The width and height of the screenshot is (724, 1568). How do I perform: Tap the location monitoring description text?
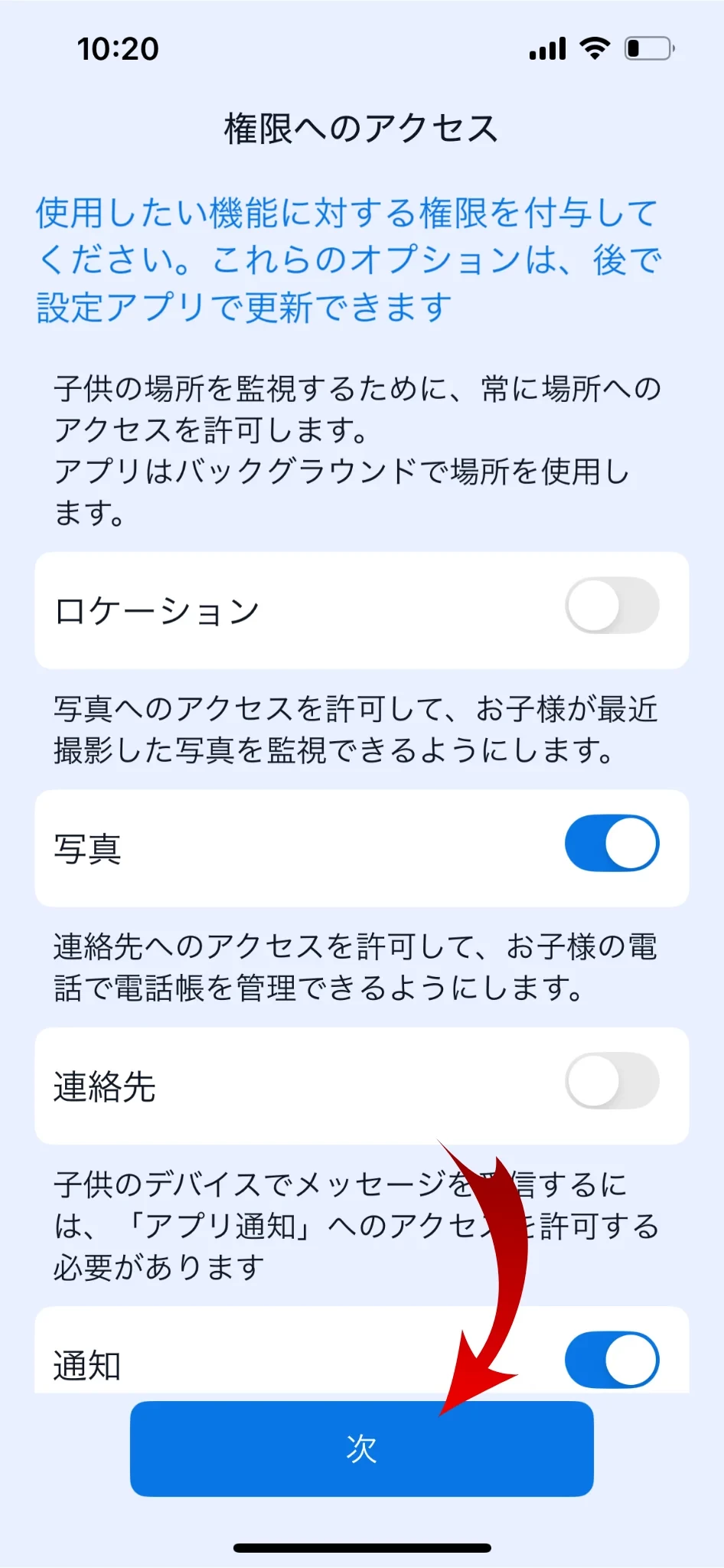coord(356,450)
